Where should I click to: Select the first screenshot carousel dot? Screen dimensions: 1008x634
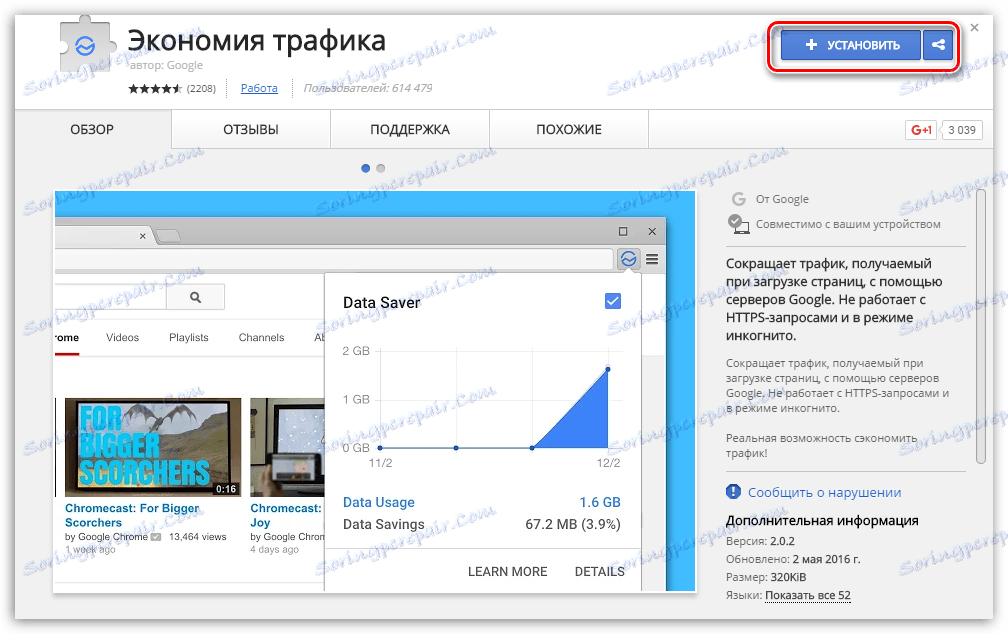tap(366, 168)
